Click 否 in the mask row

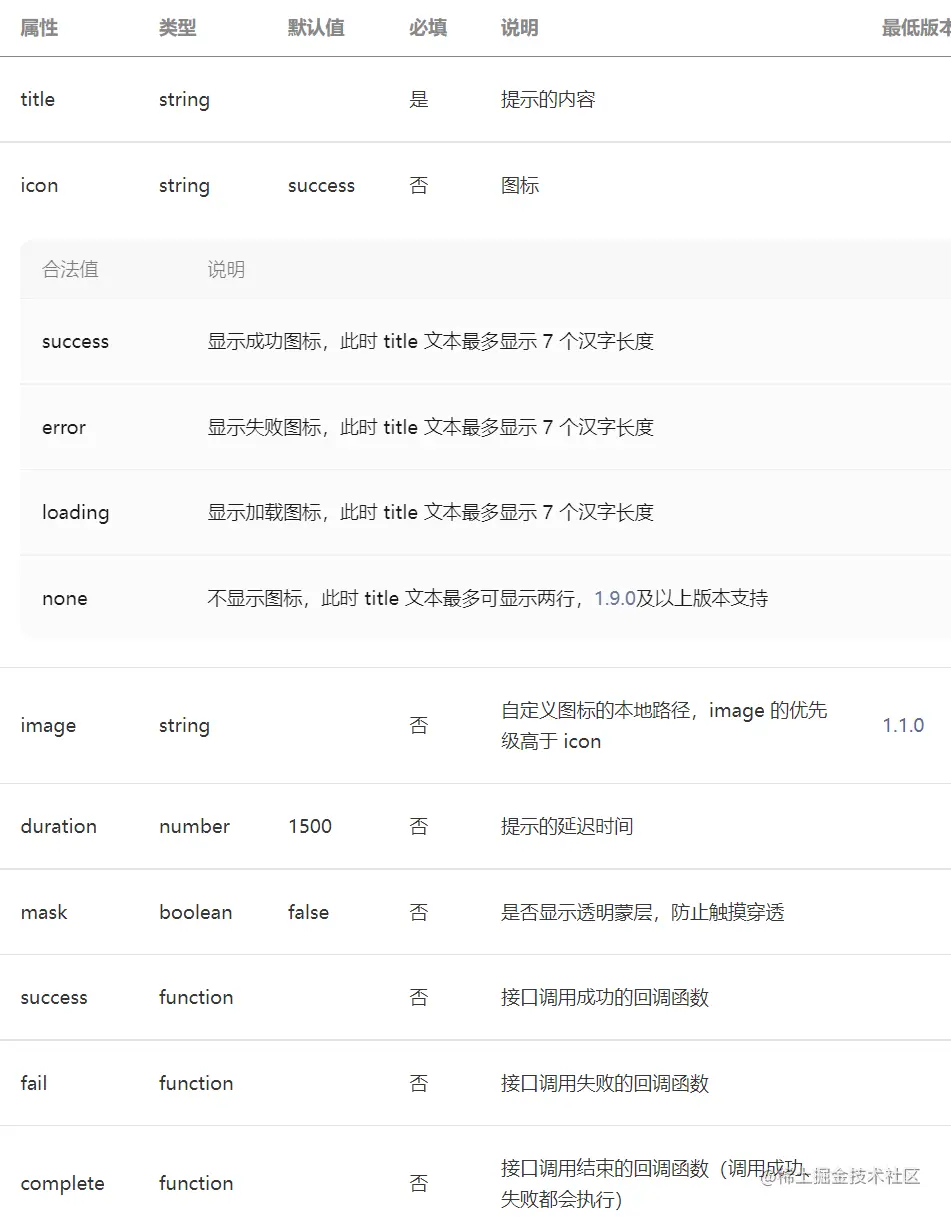point(419,912)
